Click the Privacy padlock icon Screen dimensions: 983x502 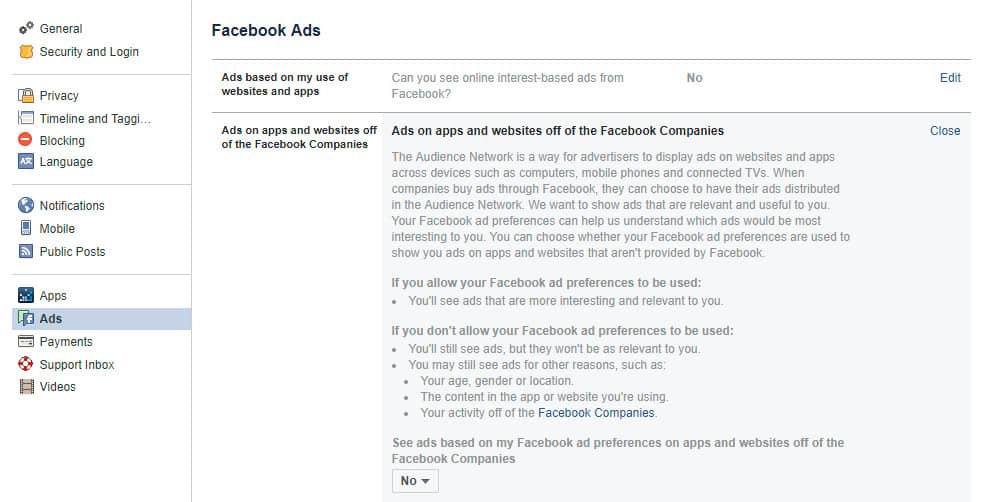pos(26,96)
